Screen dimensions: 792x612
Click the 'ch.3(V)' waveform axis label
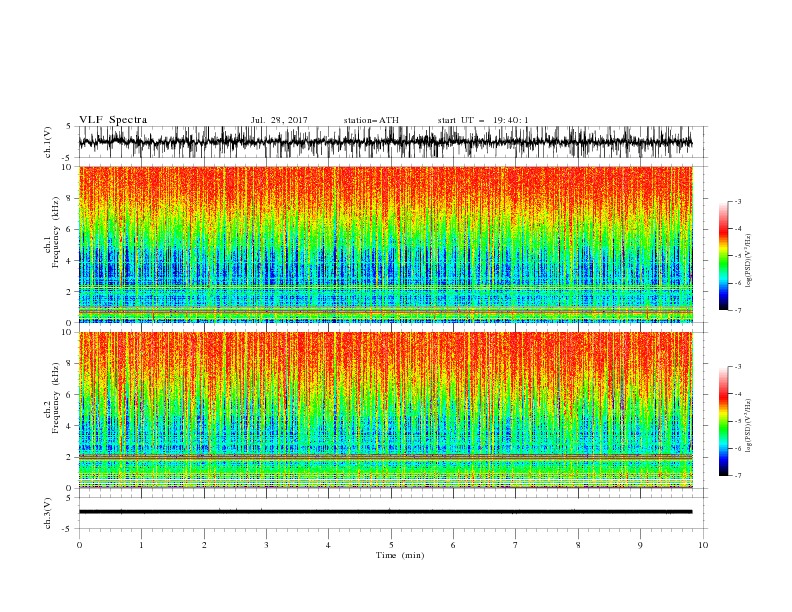coord(48,513)
